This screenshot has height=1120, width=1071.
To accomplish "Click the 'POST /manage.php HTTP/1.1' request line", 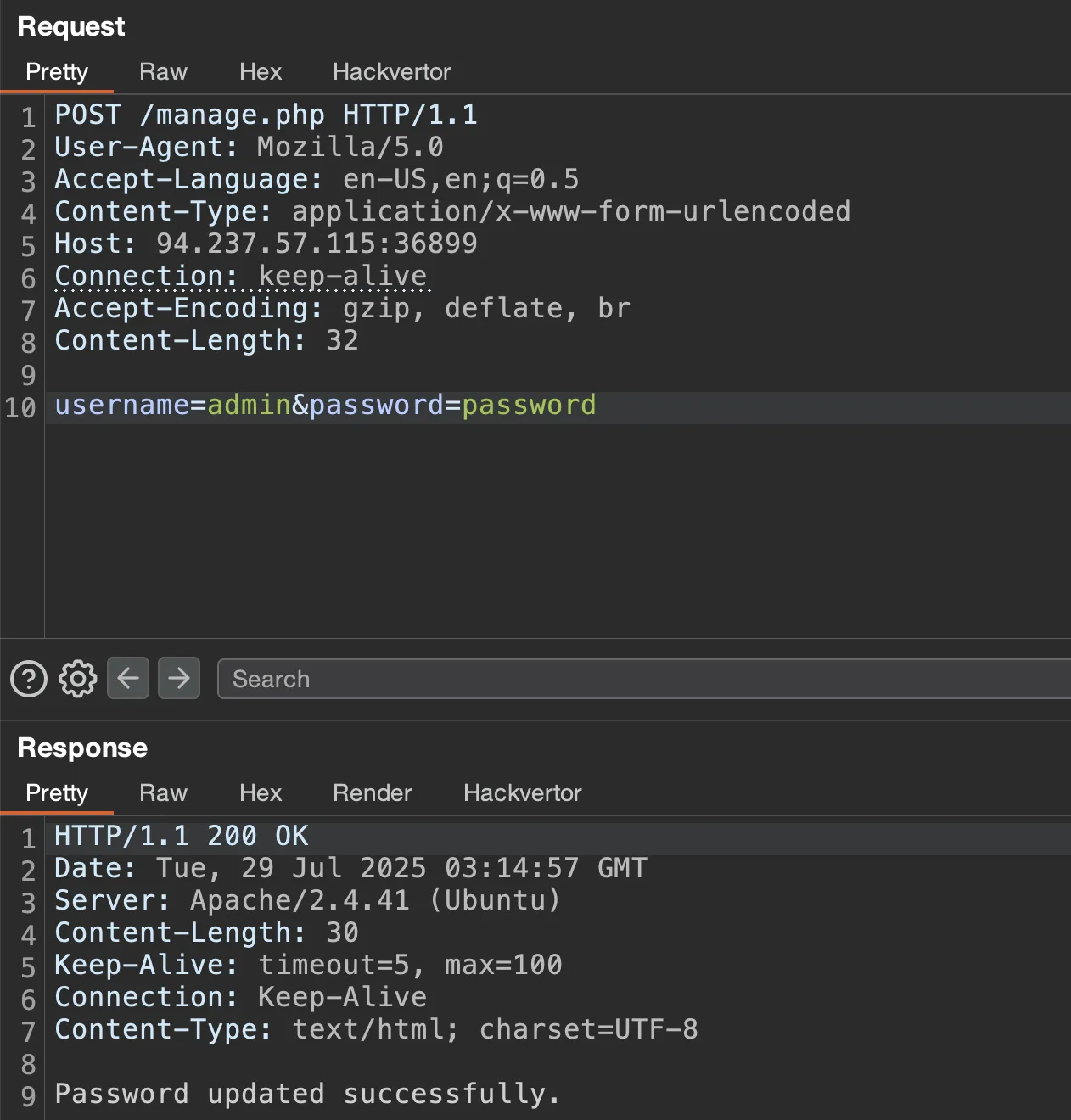I will pyautogui.click(x=266, y=115).
